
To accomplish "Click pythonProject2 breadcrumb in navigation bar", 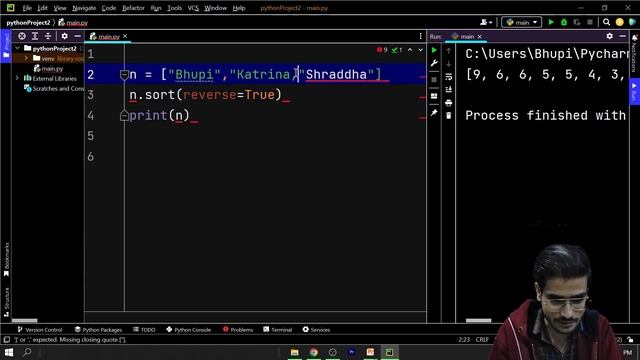I will click(x=28, y=23).
